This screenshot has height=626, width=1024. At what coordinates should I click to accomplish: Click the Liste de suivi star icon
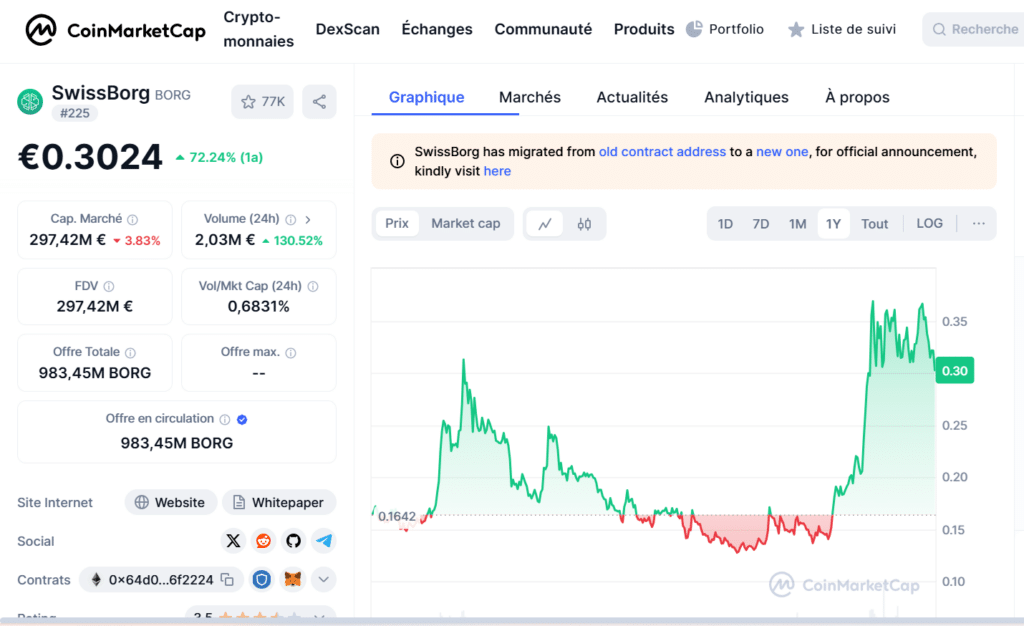pos(795,29)
